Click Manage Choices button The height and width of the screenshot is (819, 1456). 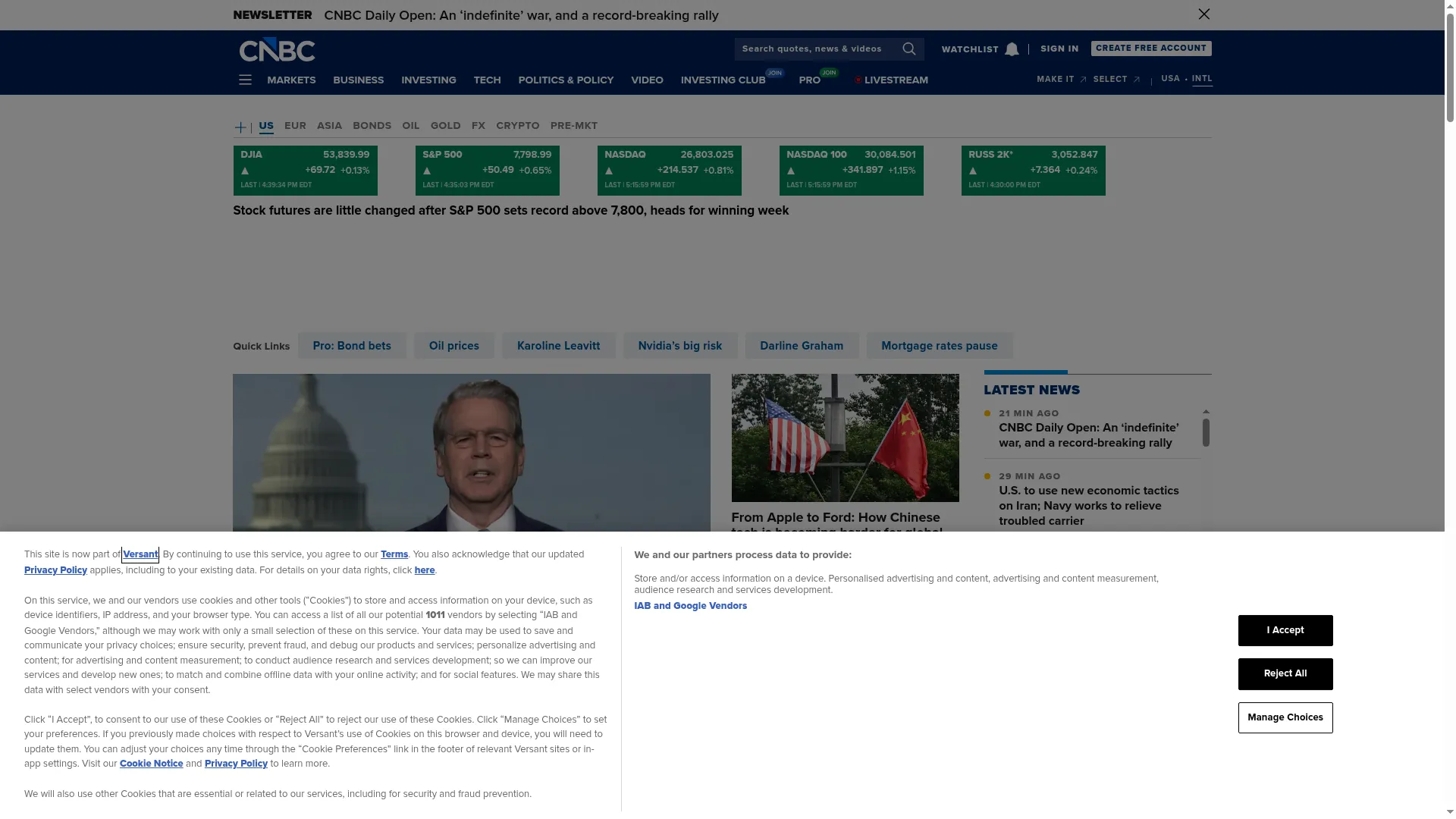pyautogui.click(x=1285, y=717)
